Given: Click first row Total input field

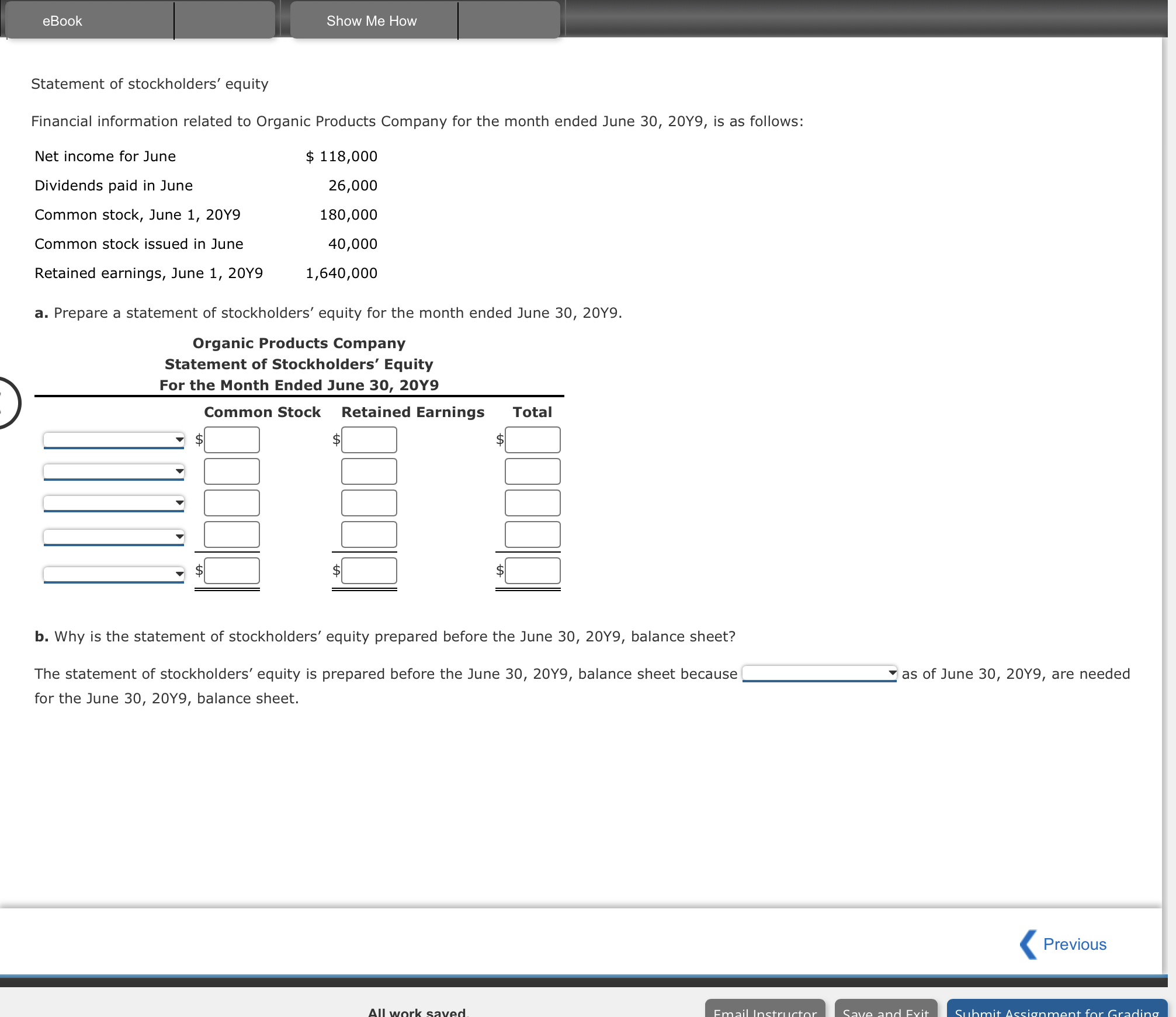Looking at the screenshot, I should click(532, 440).
